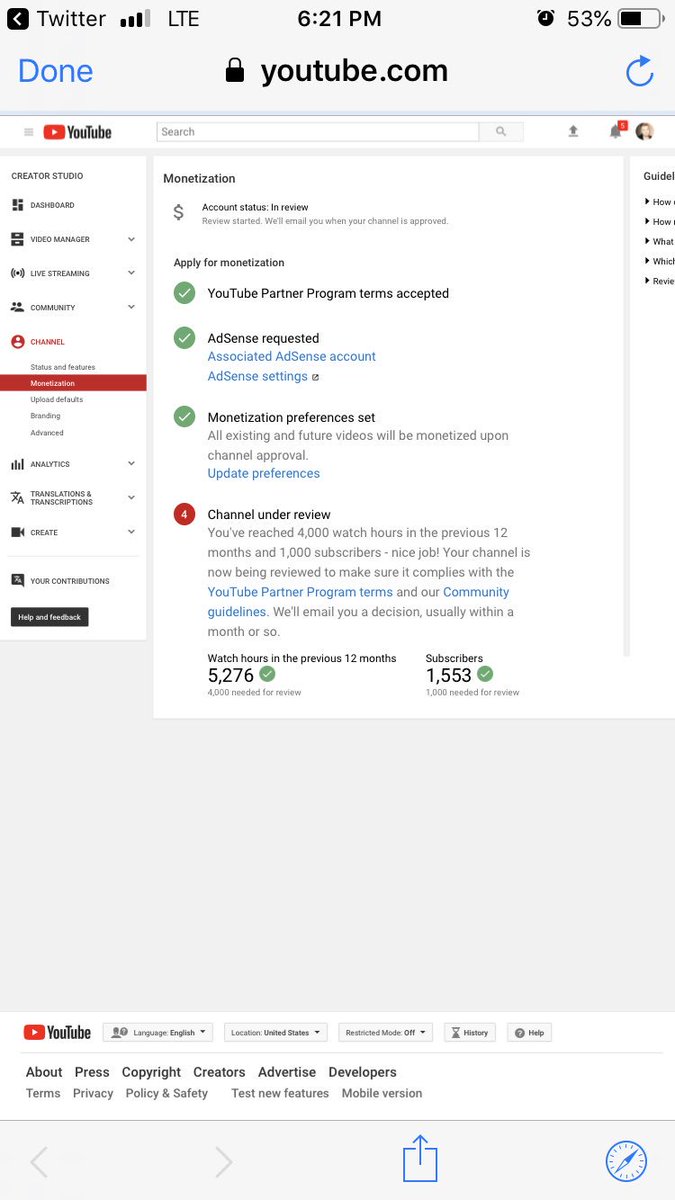Image resolution: width=675 pixels, height=1200 pixels.
Task: Click the Create camera icon
Action: pos(17,532)
